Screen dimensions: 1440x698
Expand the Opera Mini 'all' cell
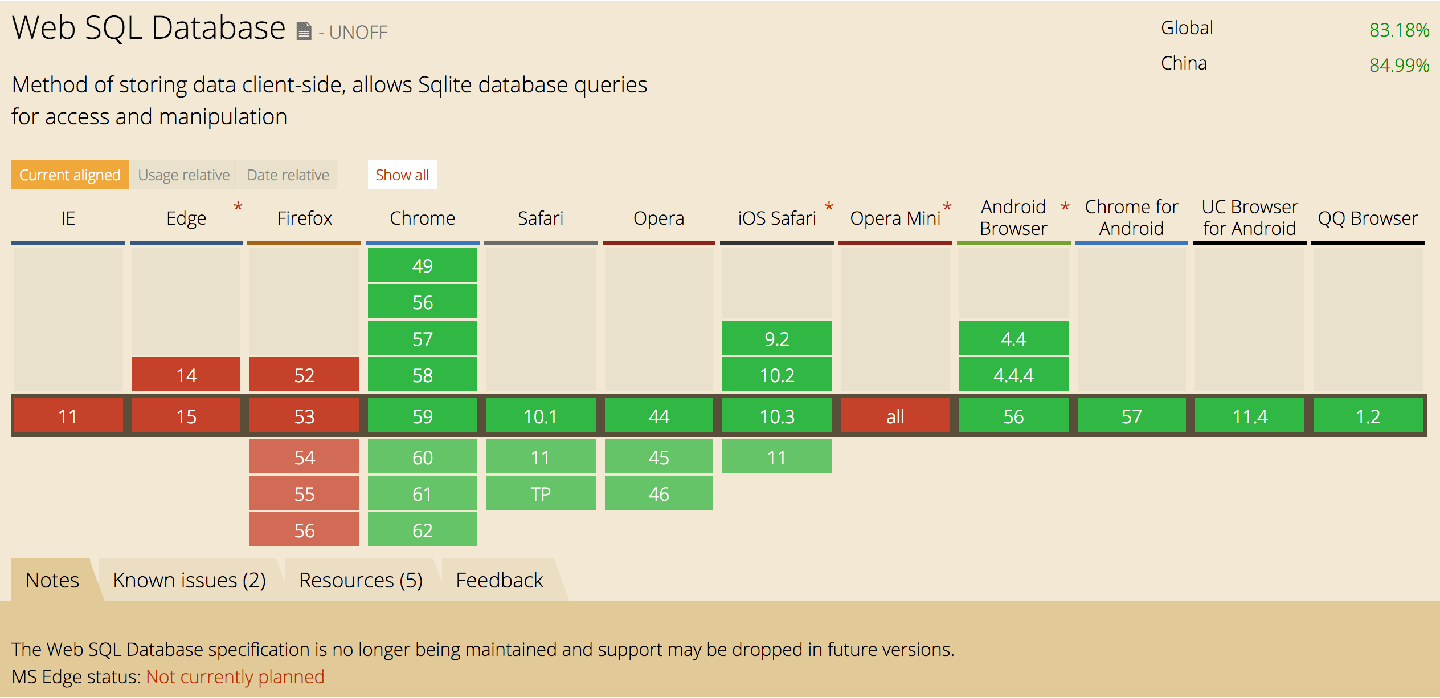pyautogui.click(x=895, y=414)
